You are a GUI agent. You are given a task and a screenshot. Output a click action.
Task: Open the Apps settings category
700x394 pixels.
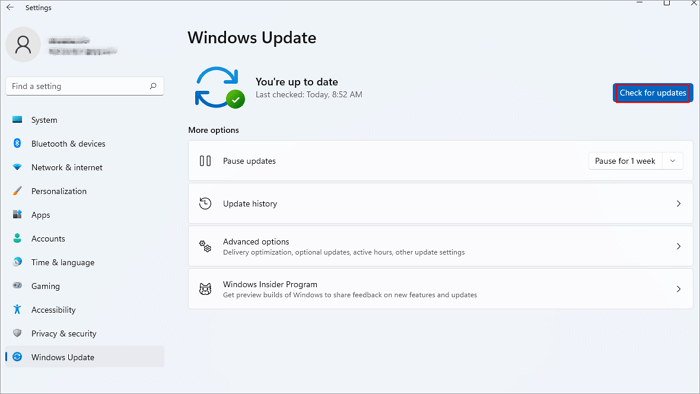(85, 215)
